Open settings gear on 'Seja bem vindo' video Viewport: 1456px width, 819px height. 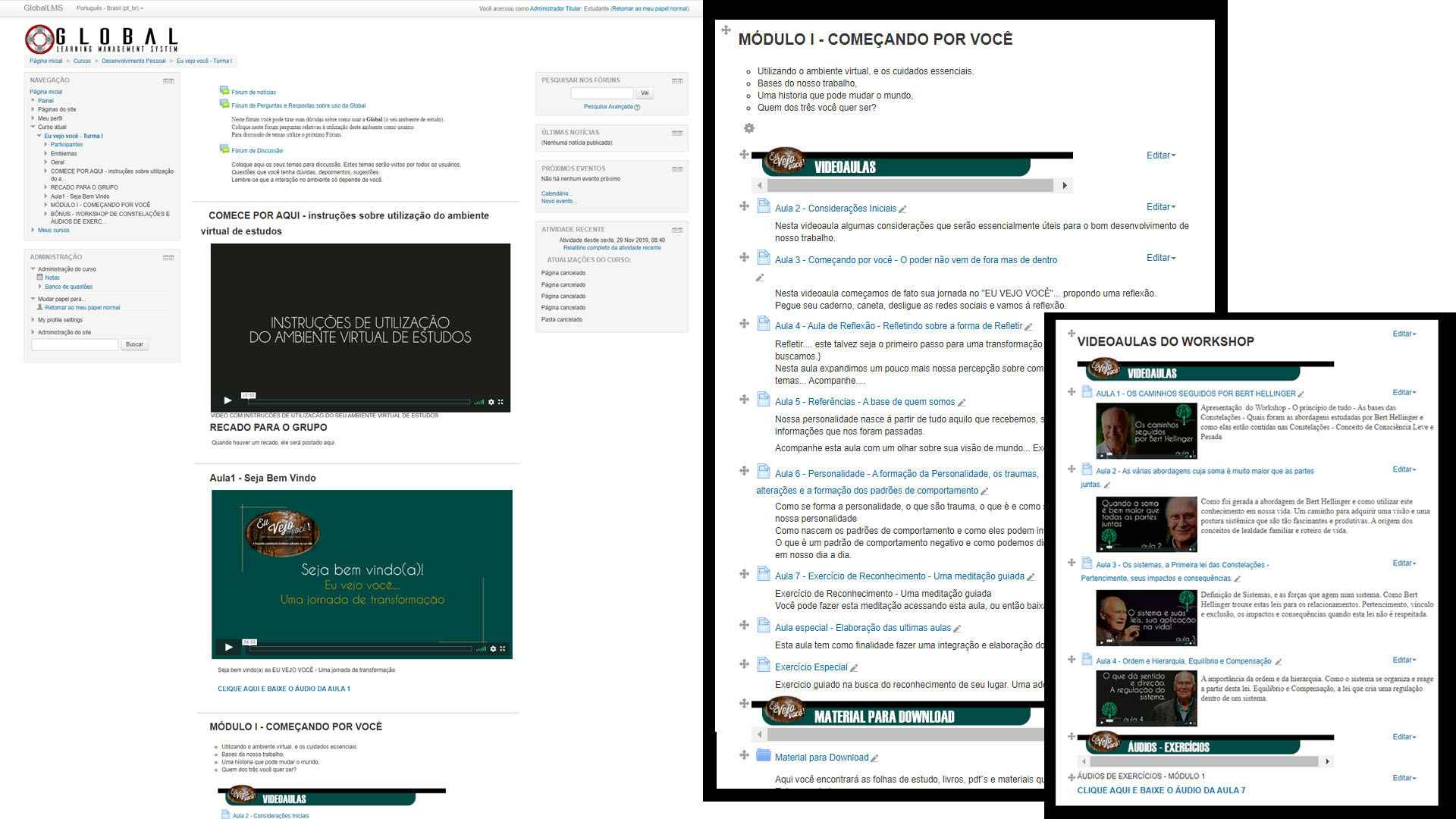[493, 648]
